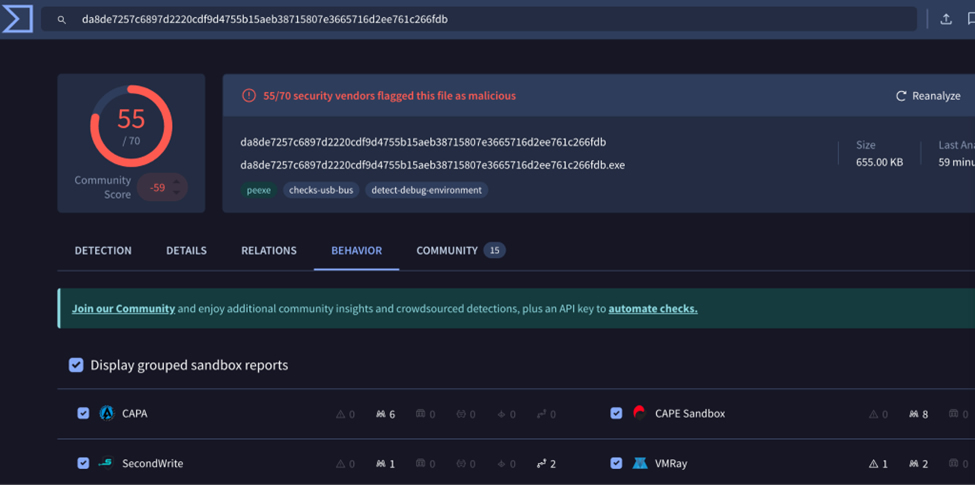This screenshot has height=485, width=975.
Task: Focus the hash search input field
Action: (480, 19)
